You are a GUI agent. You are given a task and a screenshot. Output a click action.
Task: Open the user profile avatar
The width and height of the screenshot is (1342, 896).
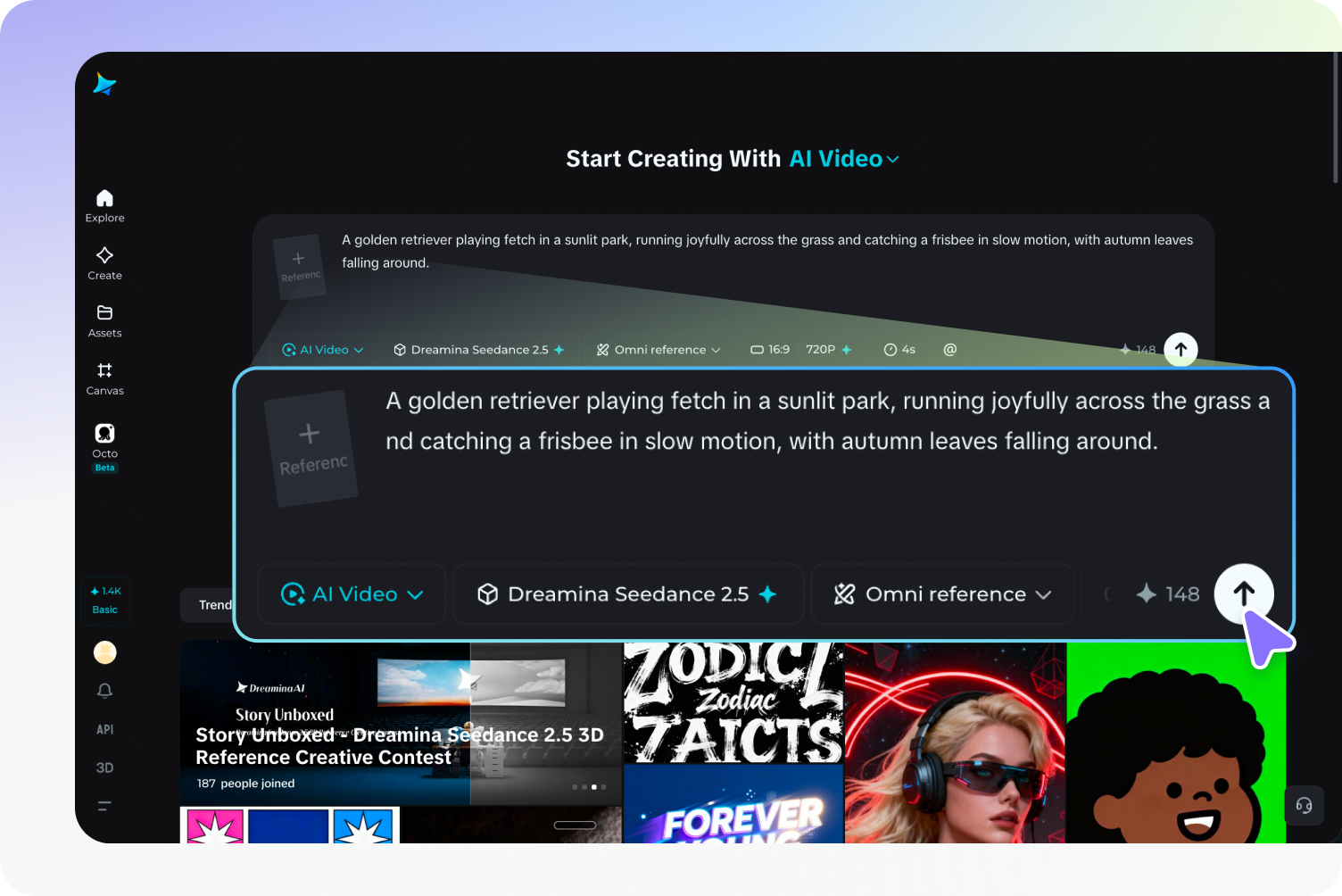[105, 652]
